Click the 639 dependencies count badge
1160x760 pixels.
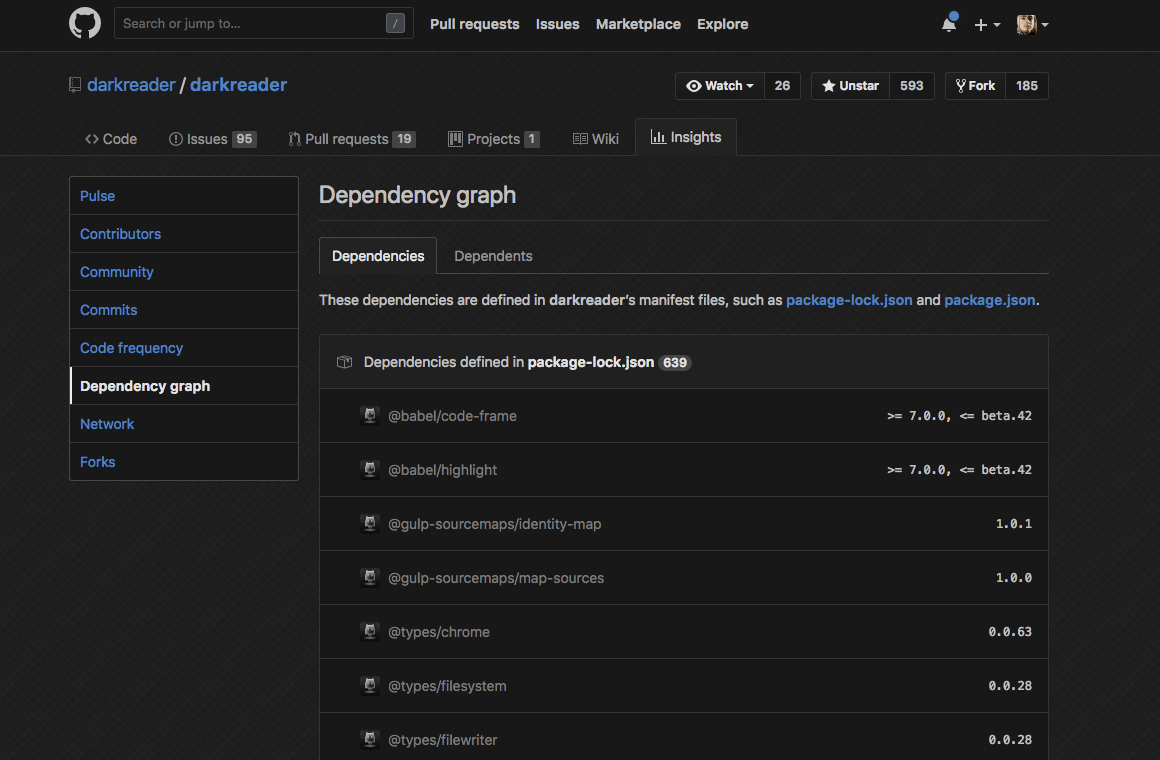point(675,363)
